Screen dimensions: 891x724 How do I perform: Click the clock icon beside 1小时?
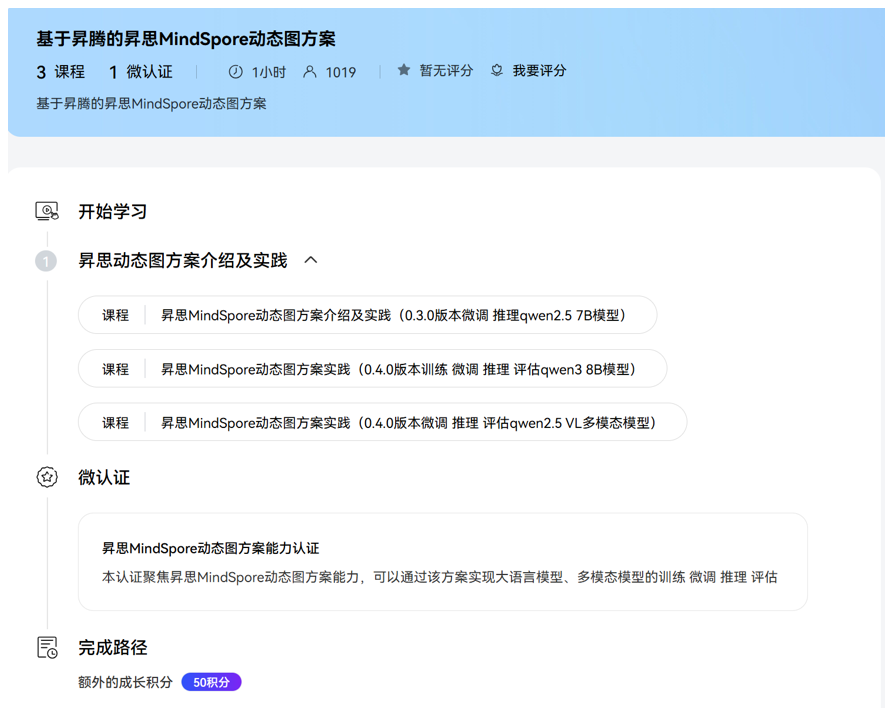click(x=235, y=72)
